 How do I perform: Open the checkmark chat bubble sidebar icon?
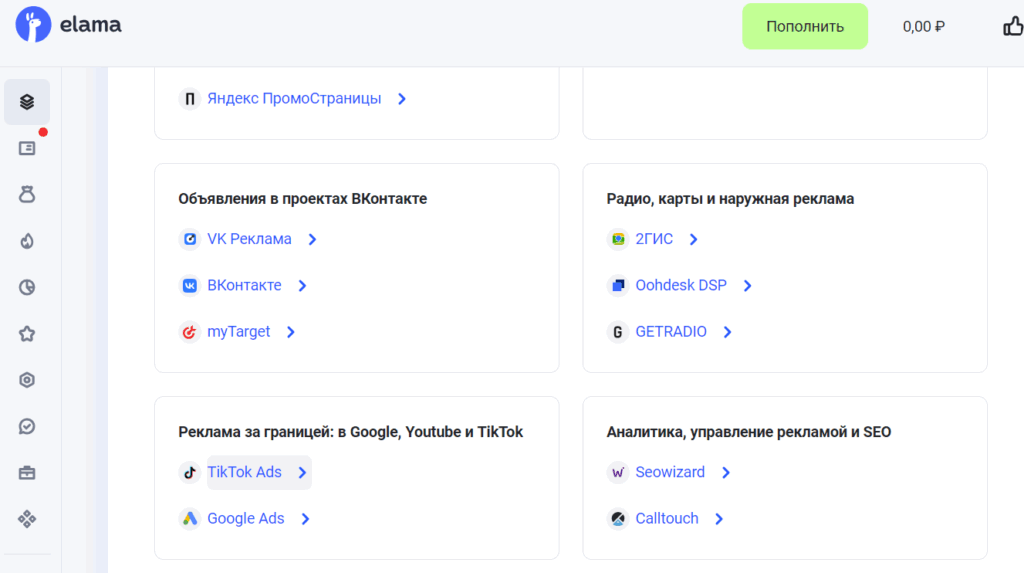[x=27, y=427]
